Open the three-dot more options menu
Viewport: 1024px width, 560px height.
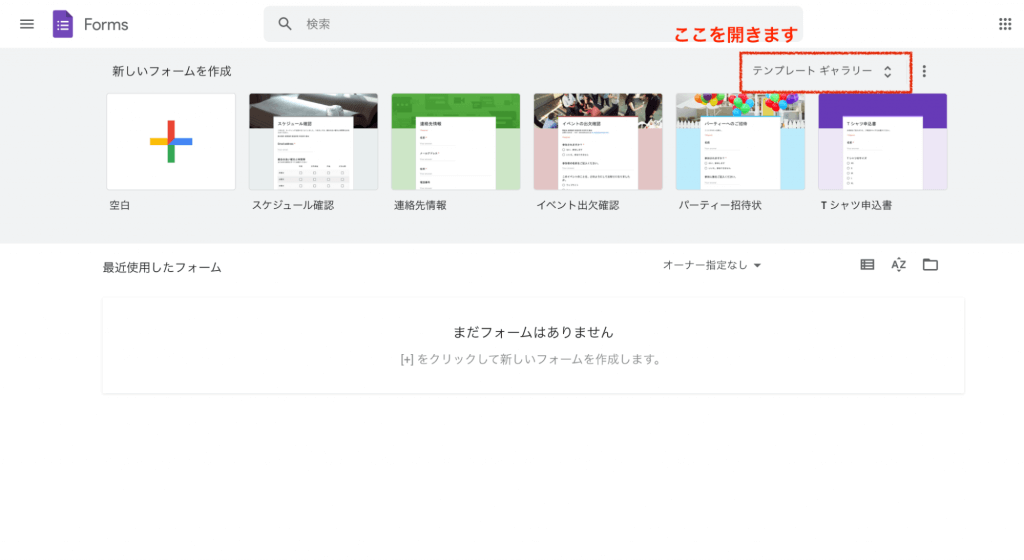coord(924,71)
